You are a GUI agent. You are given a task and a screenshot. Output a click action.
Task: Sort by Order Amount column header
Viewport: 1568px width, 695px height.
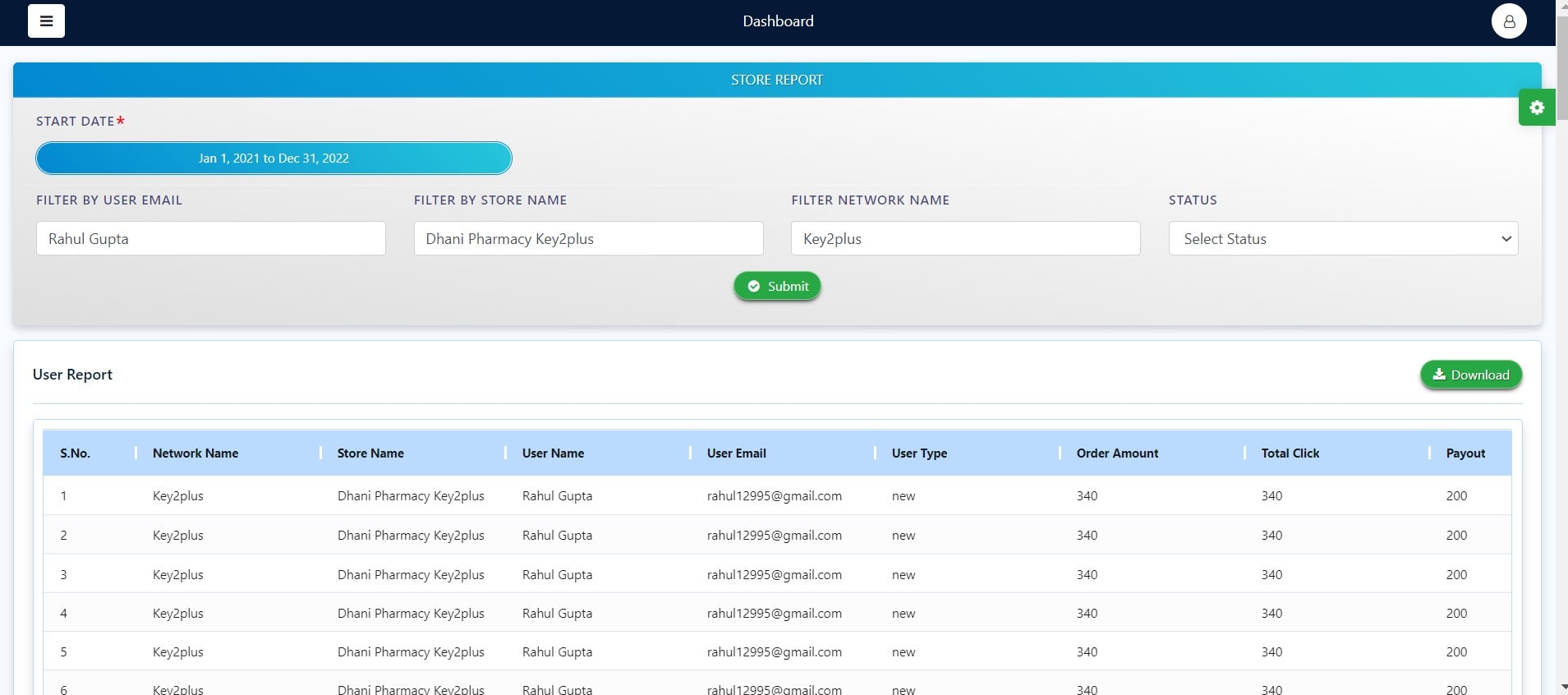(x=1117, y=453)
